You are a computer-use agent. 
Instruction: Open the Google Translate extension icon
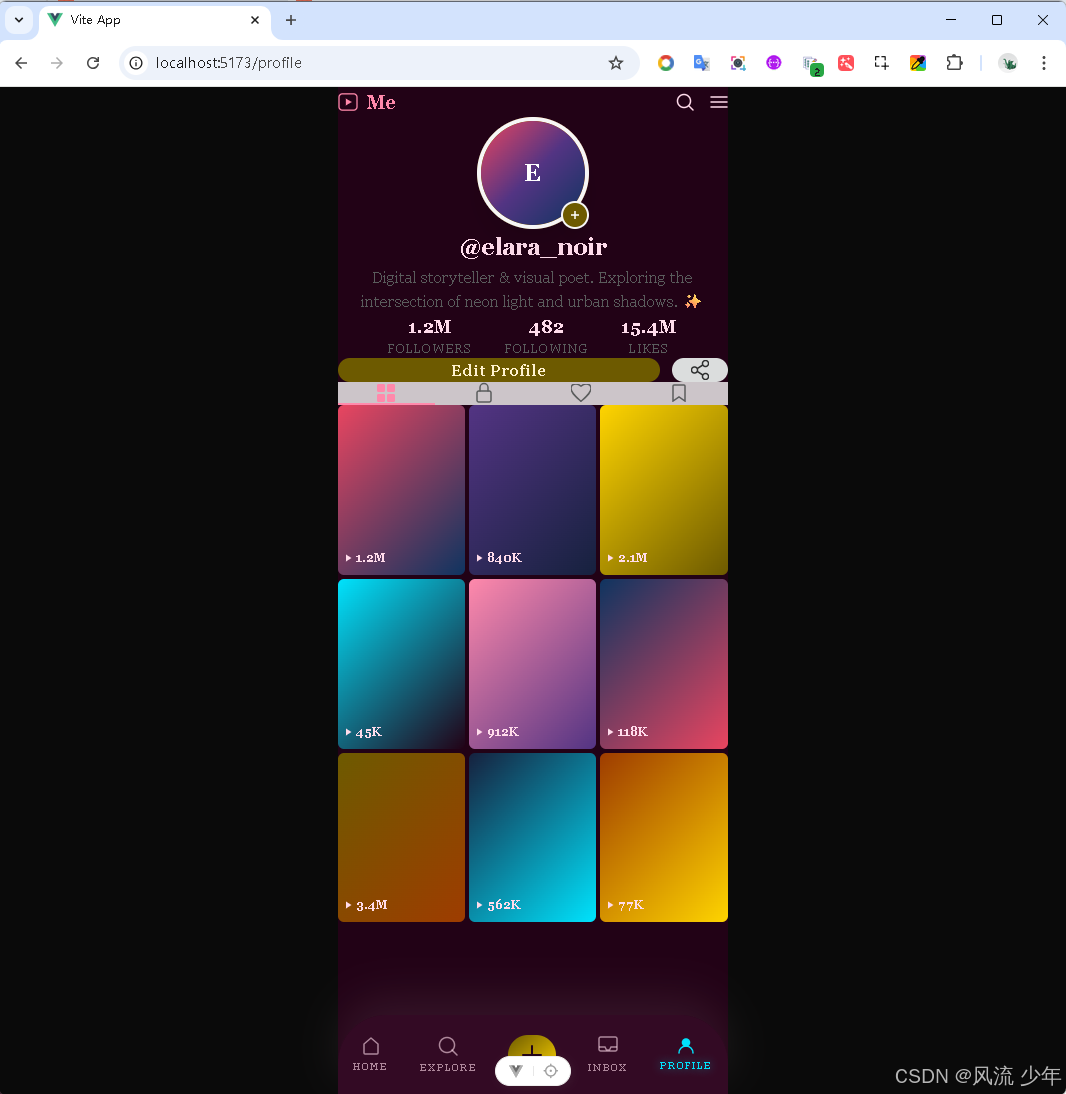click(702, 63)
